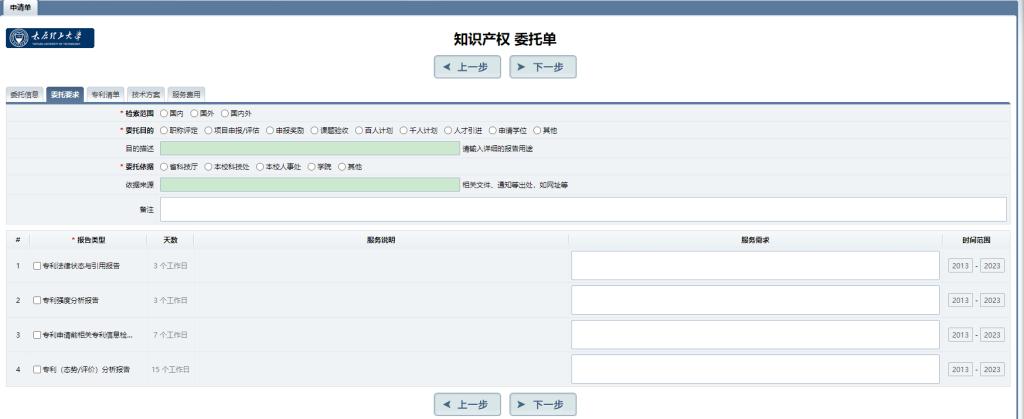Select 职称评定 as 委托目的

[165, 130]
